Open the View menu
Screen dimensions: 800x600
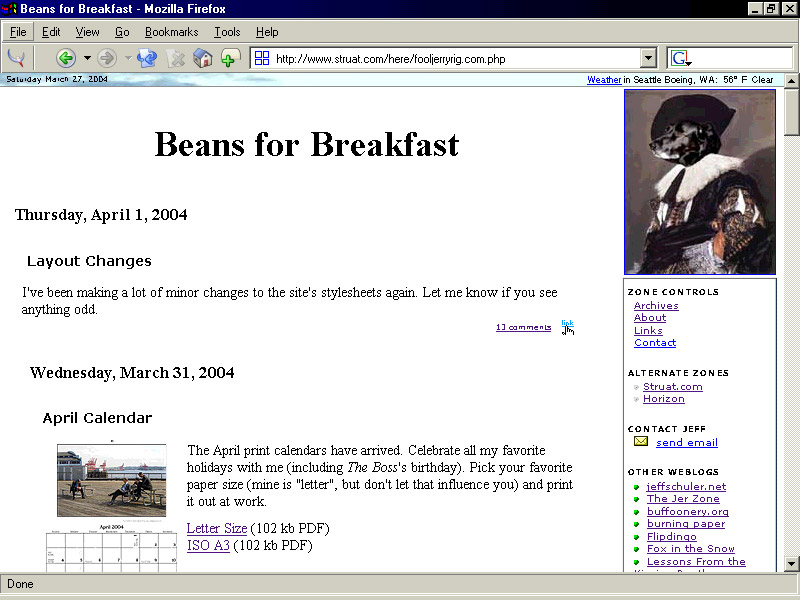coord(88,32)
